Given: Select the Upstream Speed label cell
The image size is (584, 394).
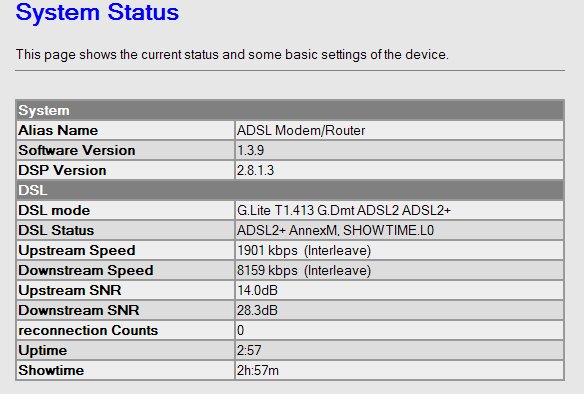Looking at the screenshot, I should 126,251.
